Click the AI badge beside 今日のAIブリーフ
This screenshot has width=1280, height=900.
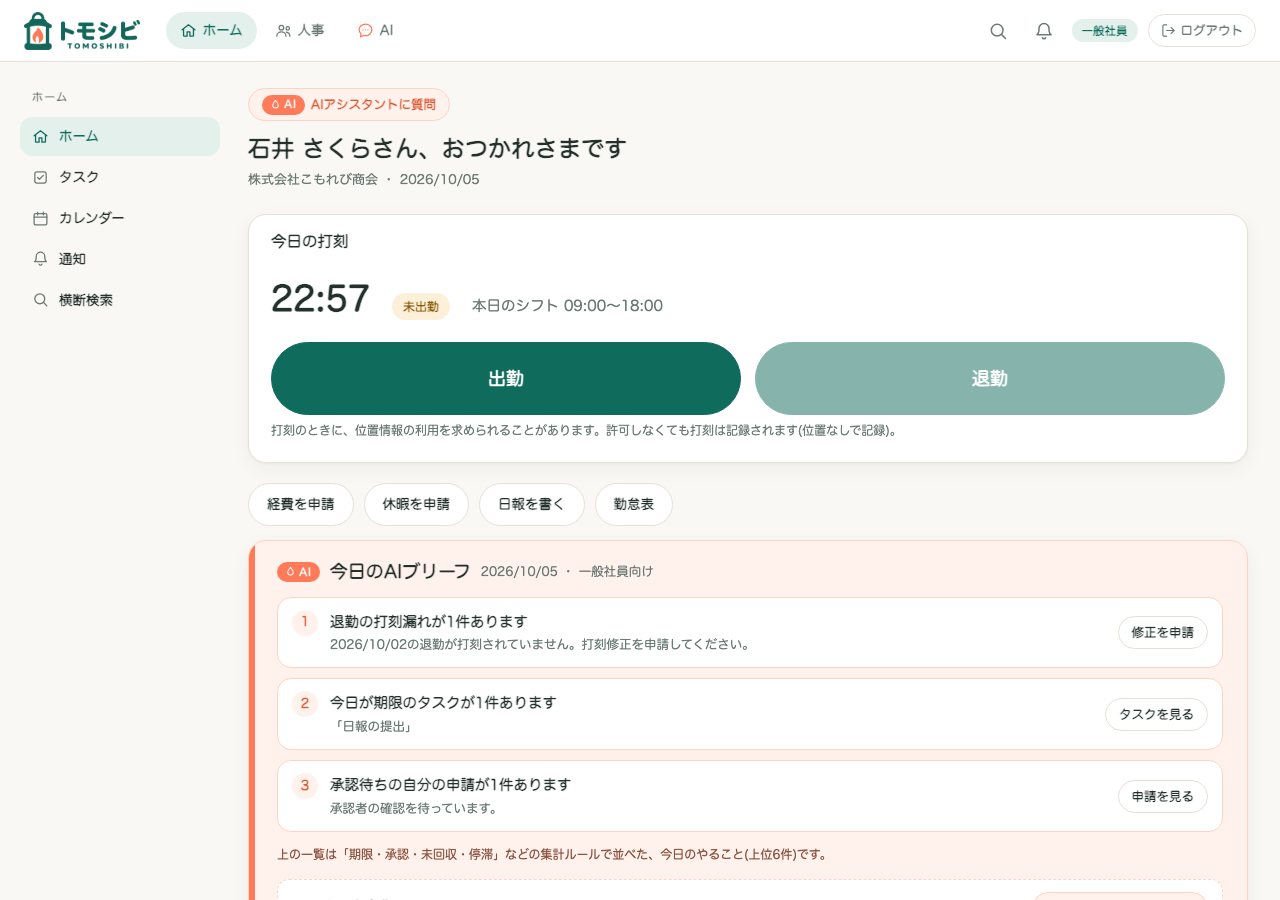298,571
